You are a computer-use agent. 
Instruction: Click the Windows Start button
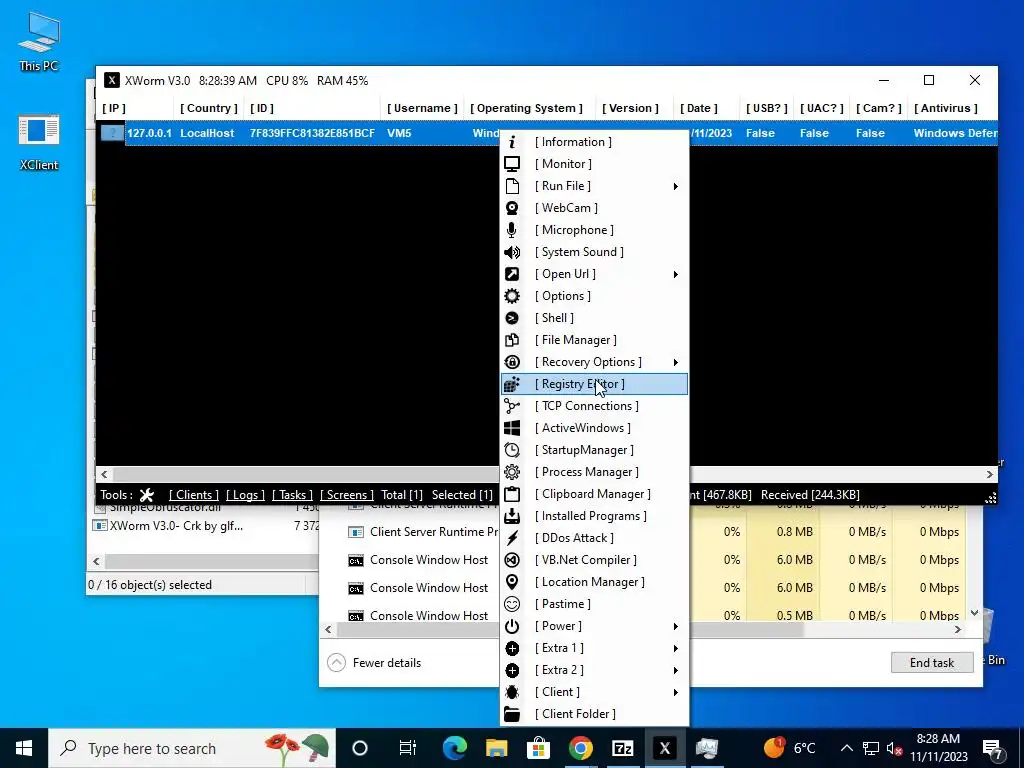click(x=24, y=748)
